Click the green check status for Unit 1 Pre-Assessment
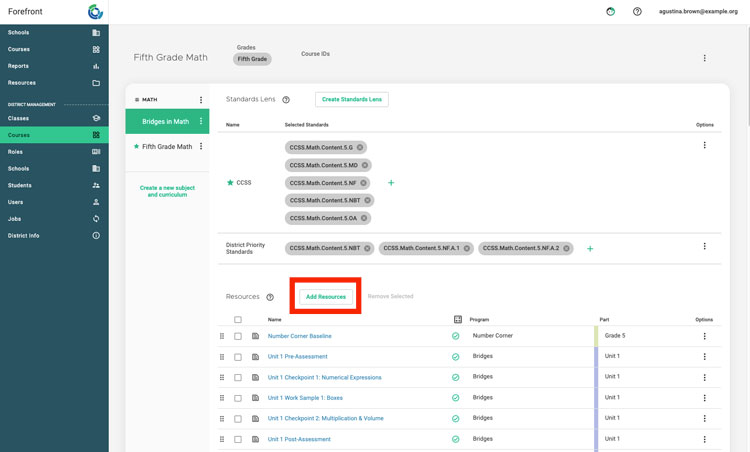Screen dimensions: 750x452 point(455,357)
